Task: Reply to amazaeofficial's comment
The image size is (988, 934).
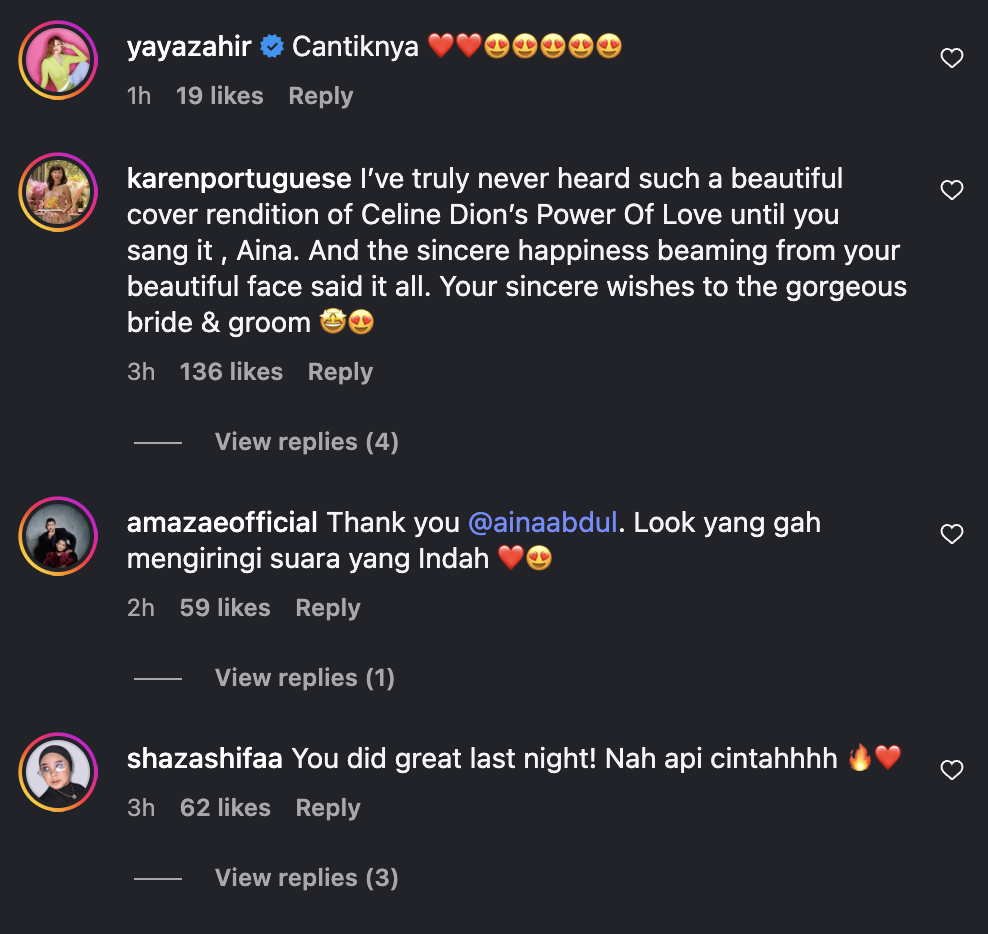Action: (x=328, y=608)
